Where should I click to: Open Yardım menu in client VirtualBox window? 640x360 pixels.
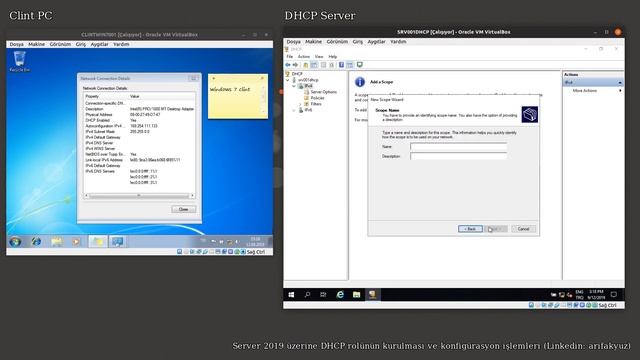(x=121, y=44)
